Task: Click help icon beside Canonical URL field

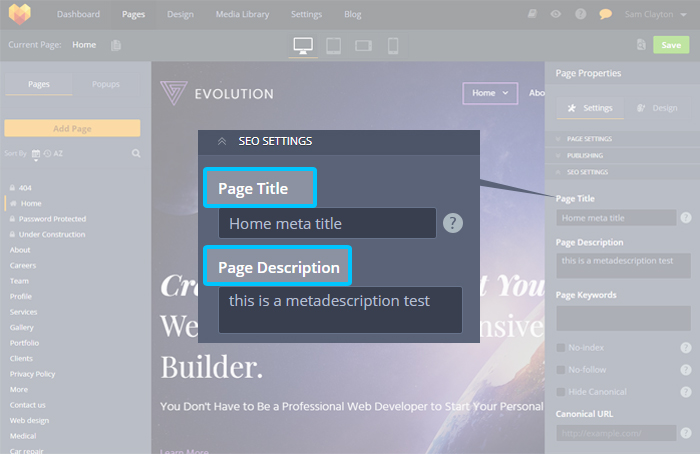Action: point(686,433)
